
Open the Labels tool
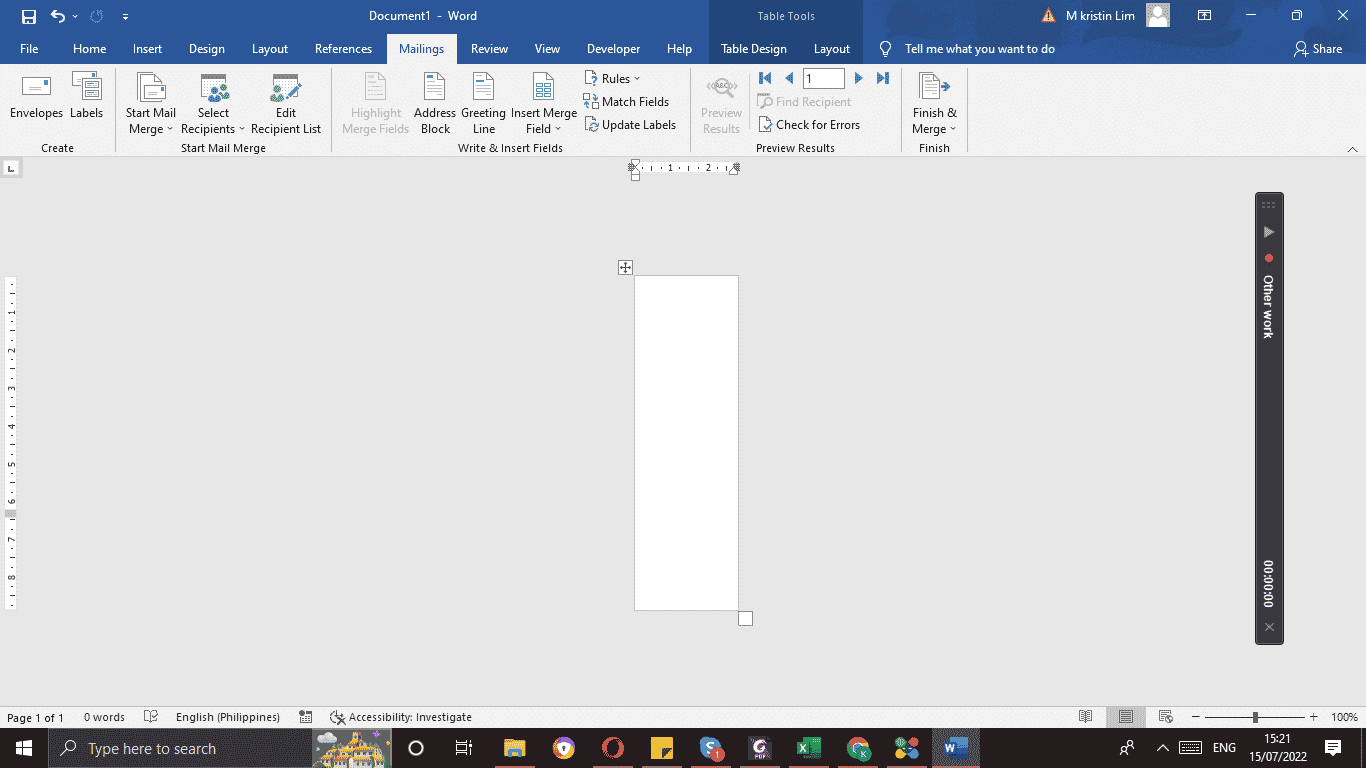pos(87,98)
